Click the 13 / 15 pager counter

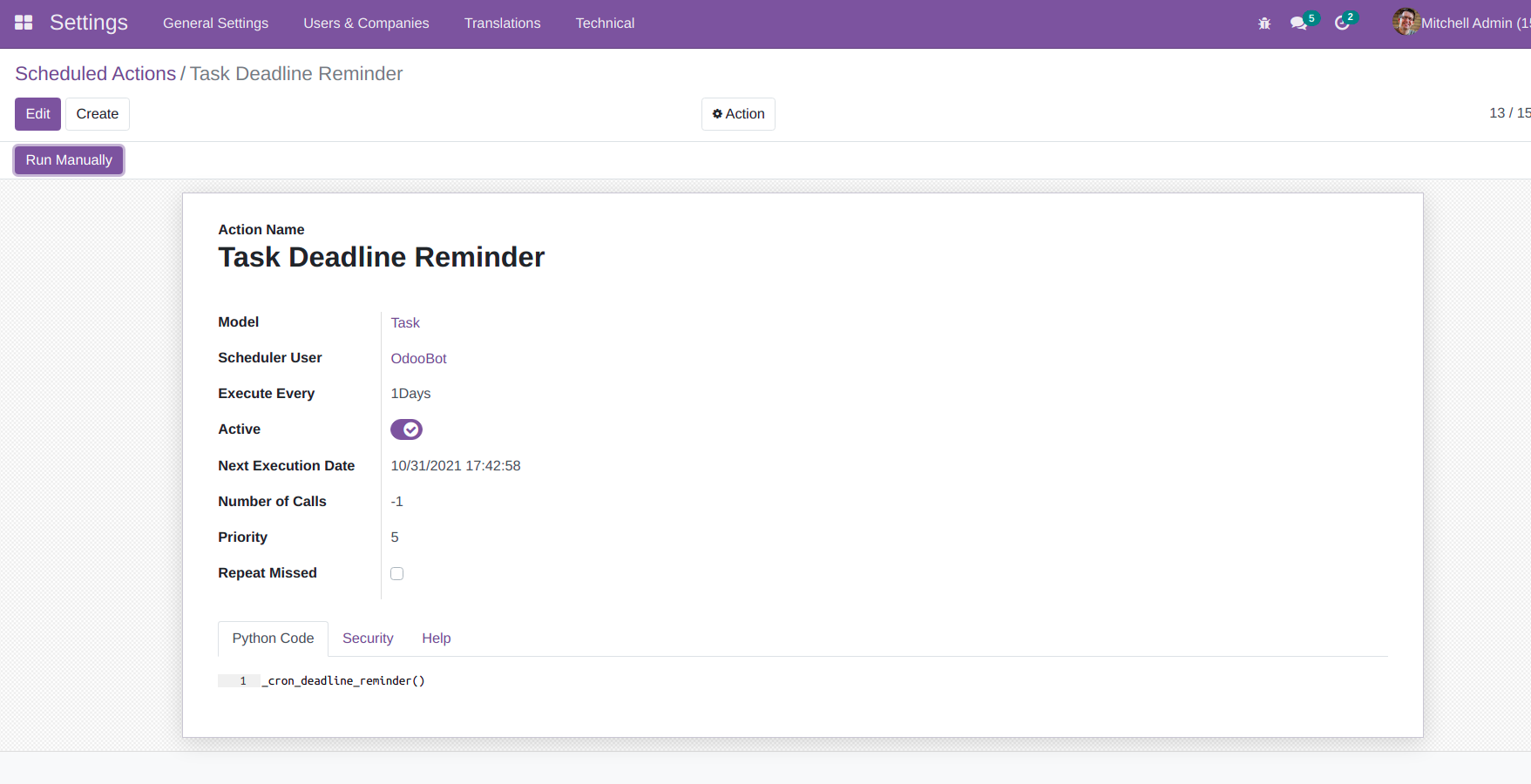1509,113
